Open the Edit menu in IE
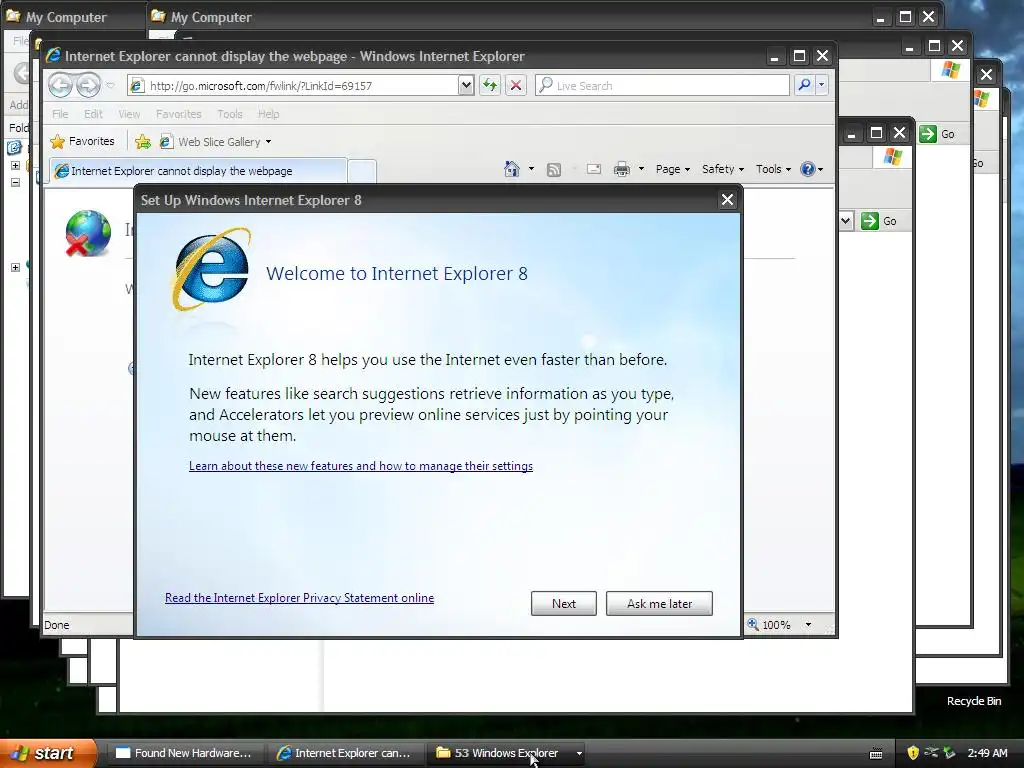The height and width of the screenshot is (768, 1024). 93,114
